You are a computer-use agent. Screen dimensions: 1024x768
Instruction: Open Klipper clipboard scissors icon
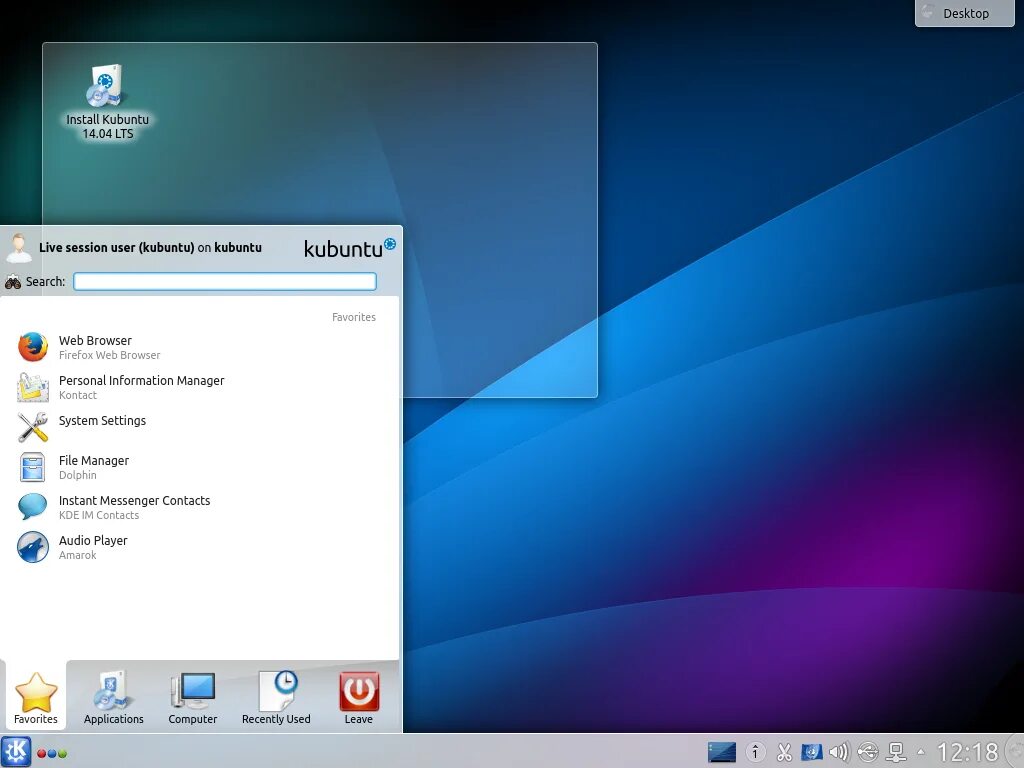(784, 752)
